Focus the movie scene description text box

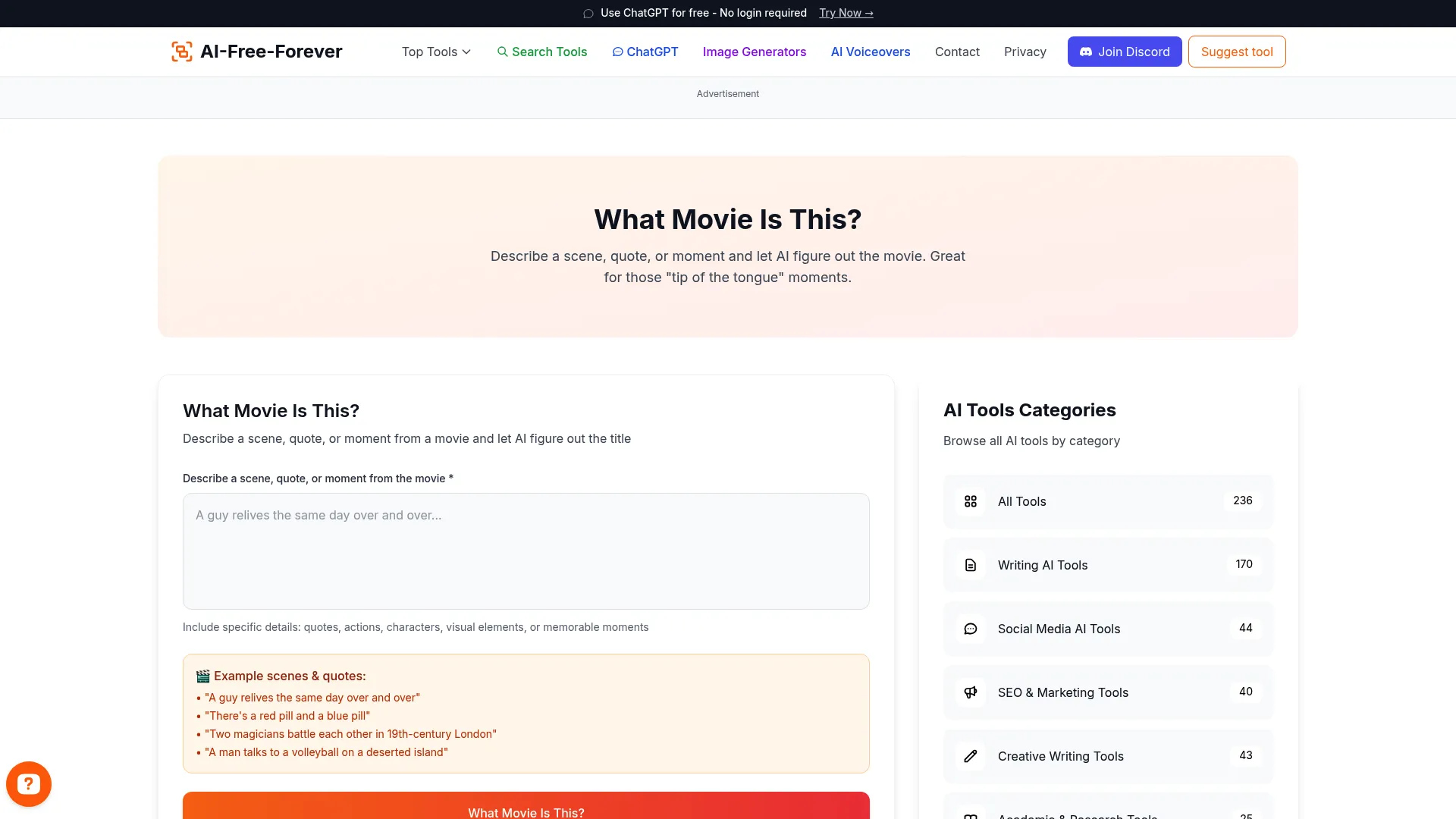pos(526,551)
